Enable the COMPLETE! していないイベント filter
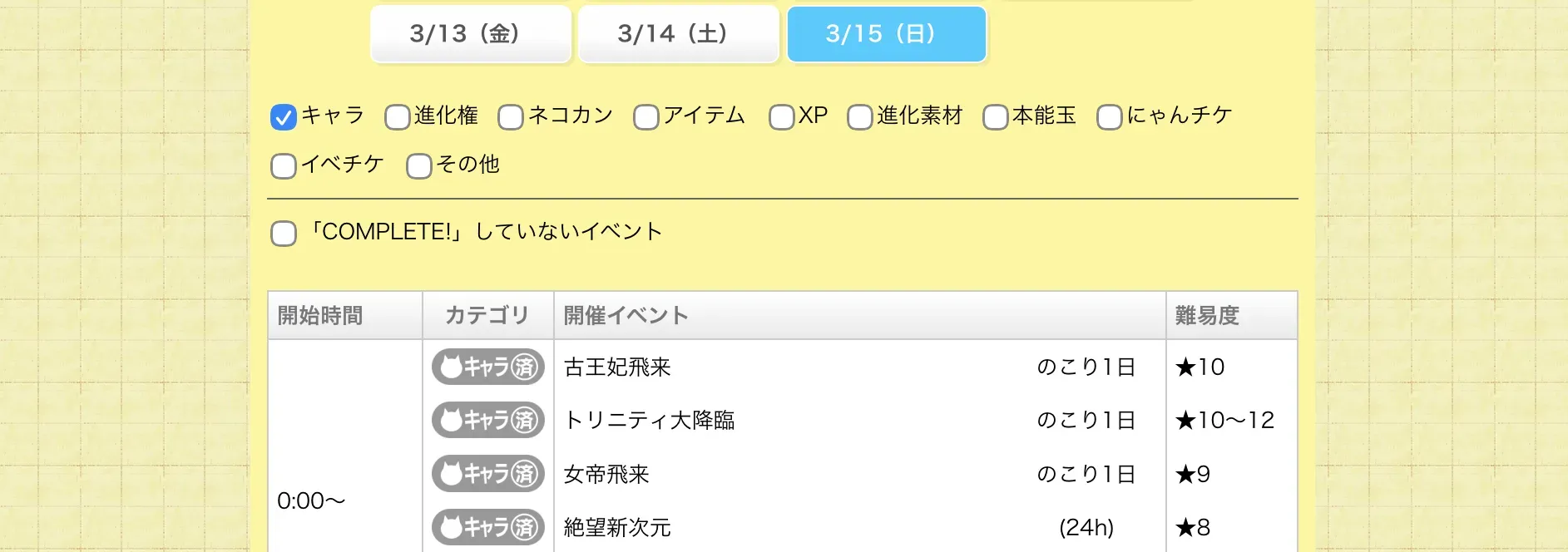Image resolution: width=1568 pixels, height=552 pixels. tap(283, 234)
